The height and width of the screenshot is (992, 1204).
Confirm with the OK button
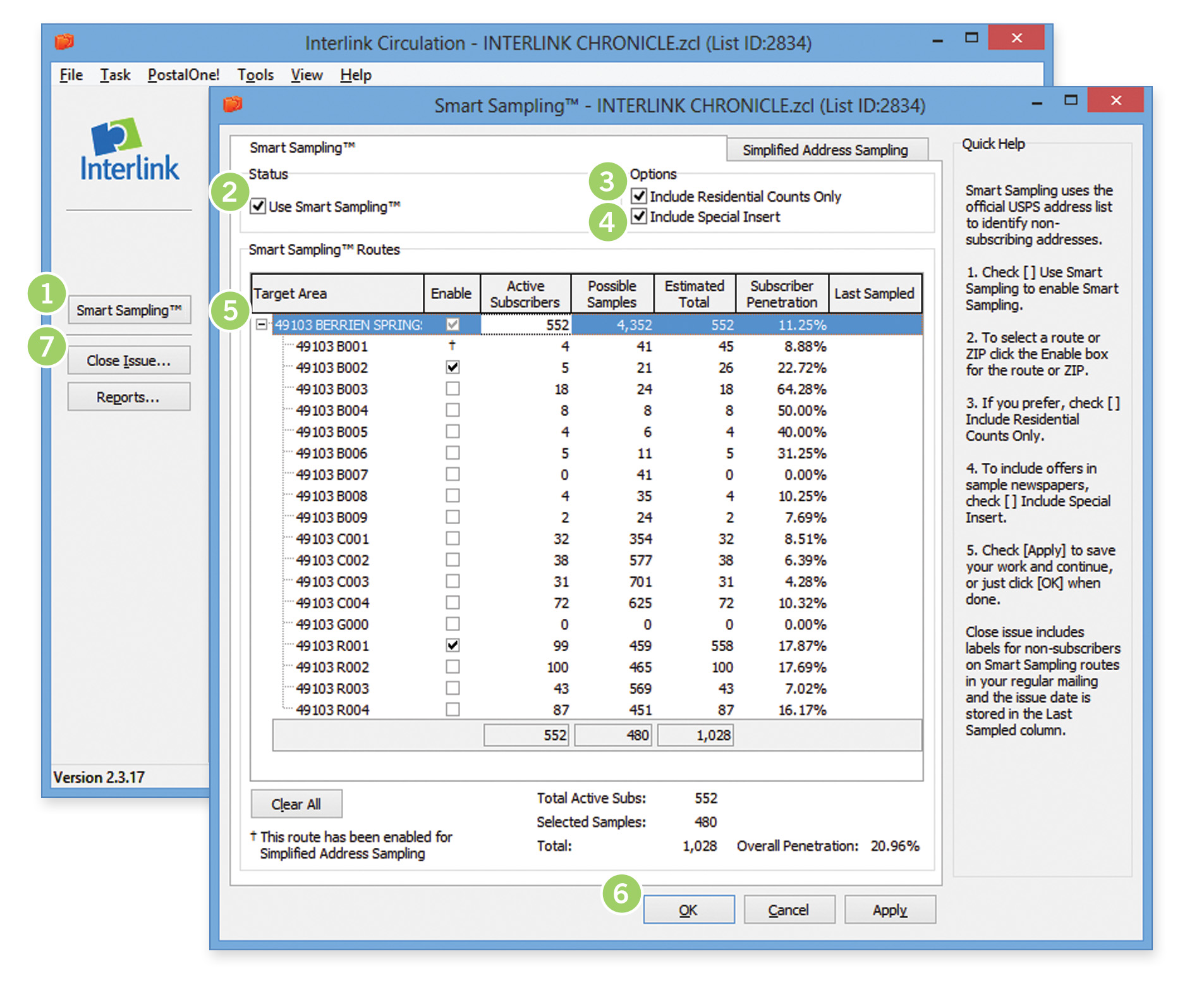tap(689, 910)
